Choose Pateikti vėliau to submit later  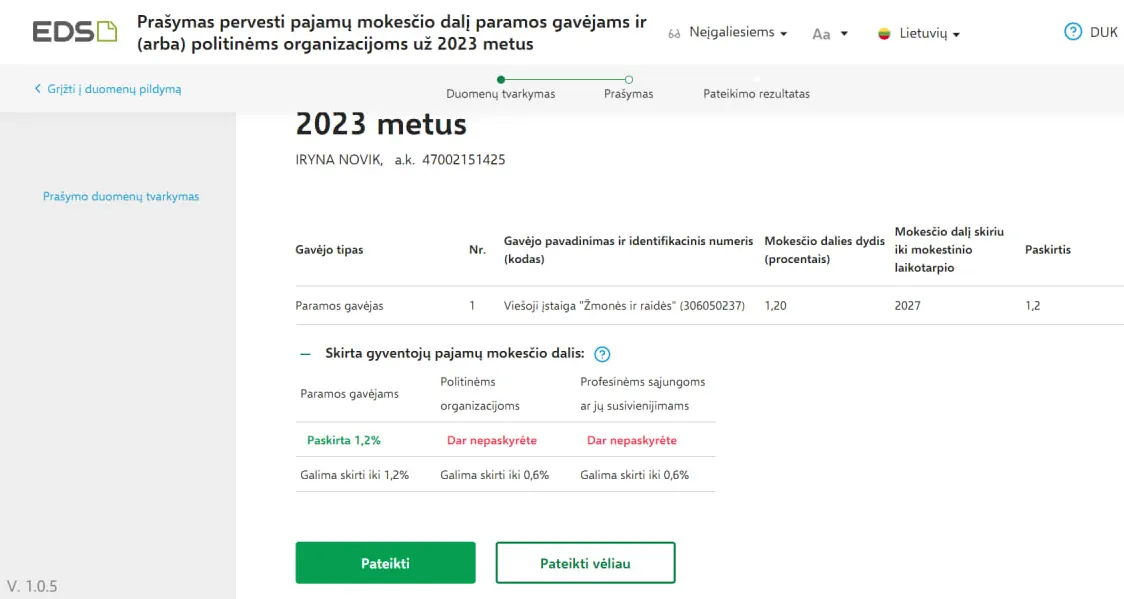[585, 562]
